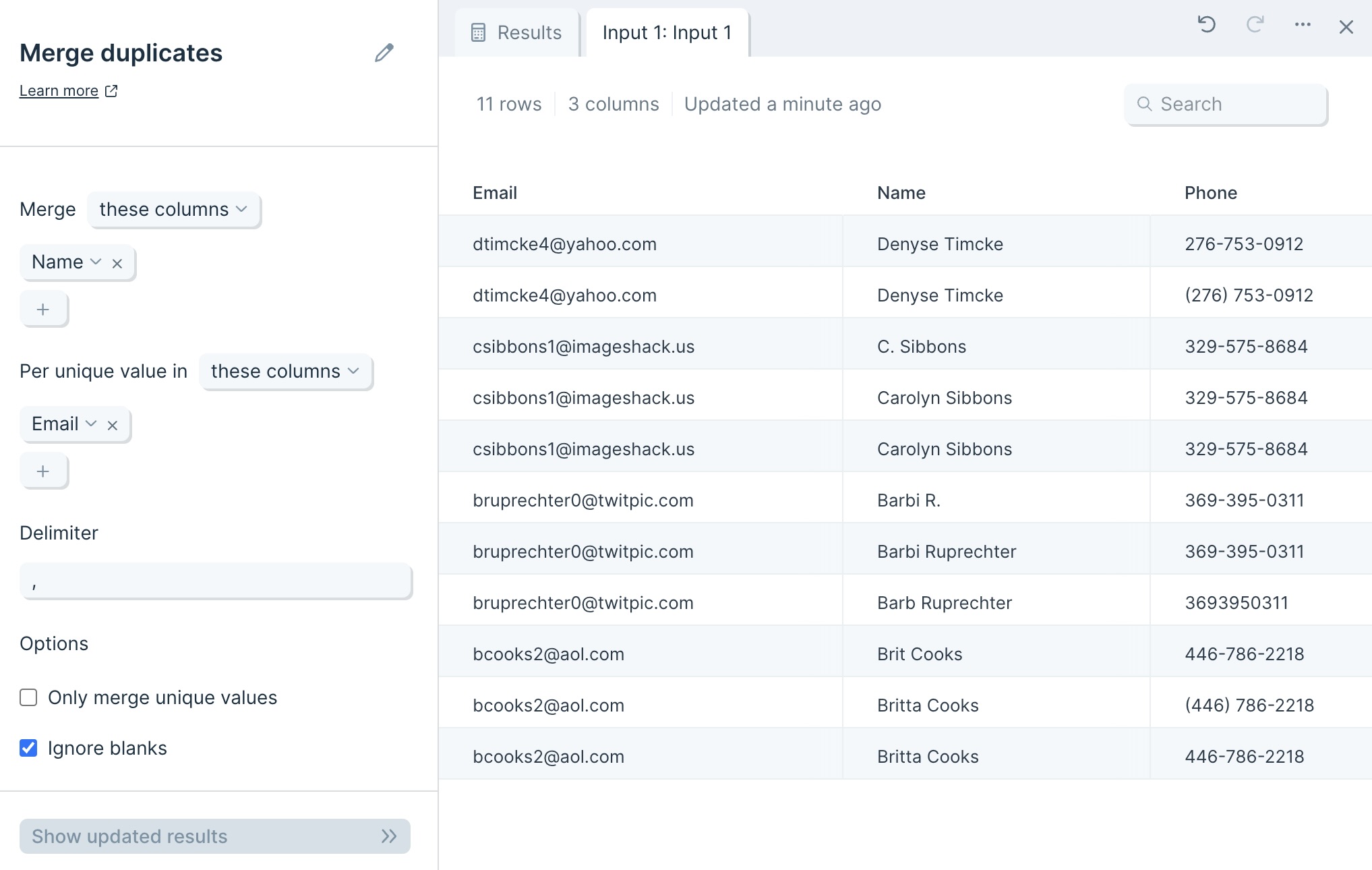Viewport: 1372px width, 870px height.
Task: Click the undo arrow icon
Action: (x=1207, y=25)
